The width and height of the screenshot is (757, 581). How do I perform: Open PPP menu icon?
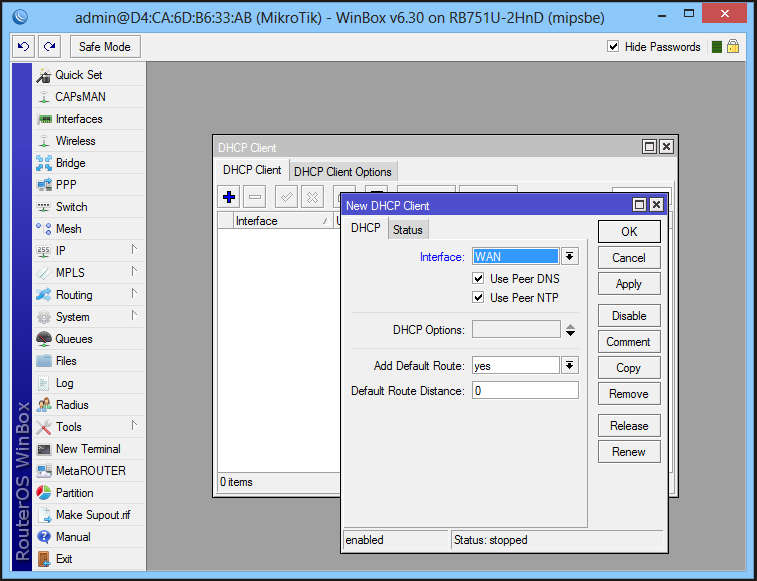[x=44, y=185]
